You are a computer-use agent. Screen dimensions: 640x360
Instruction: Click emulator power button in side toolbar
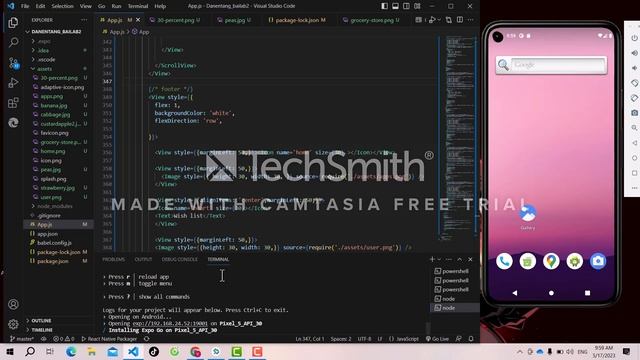(634, 38)
